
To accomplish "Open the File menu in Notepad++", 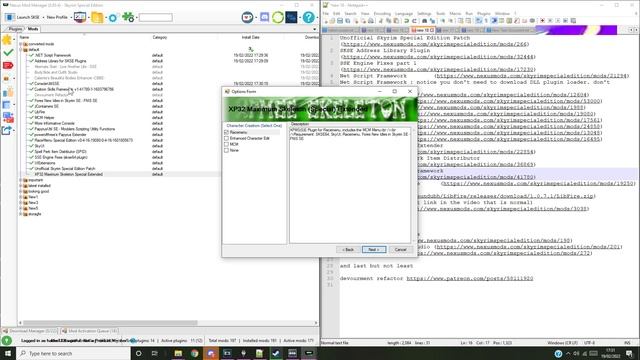I will point(325,13).
